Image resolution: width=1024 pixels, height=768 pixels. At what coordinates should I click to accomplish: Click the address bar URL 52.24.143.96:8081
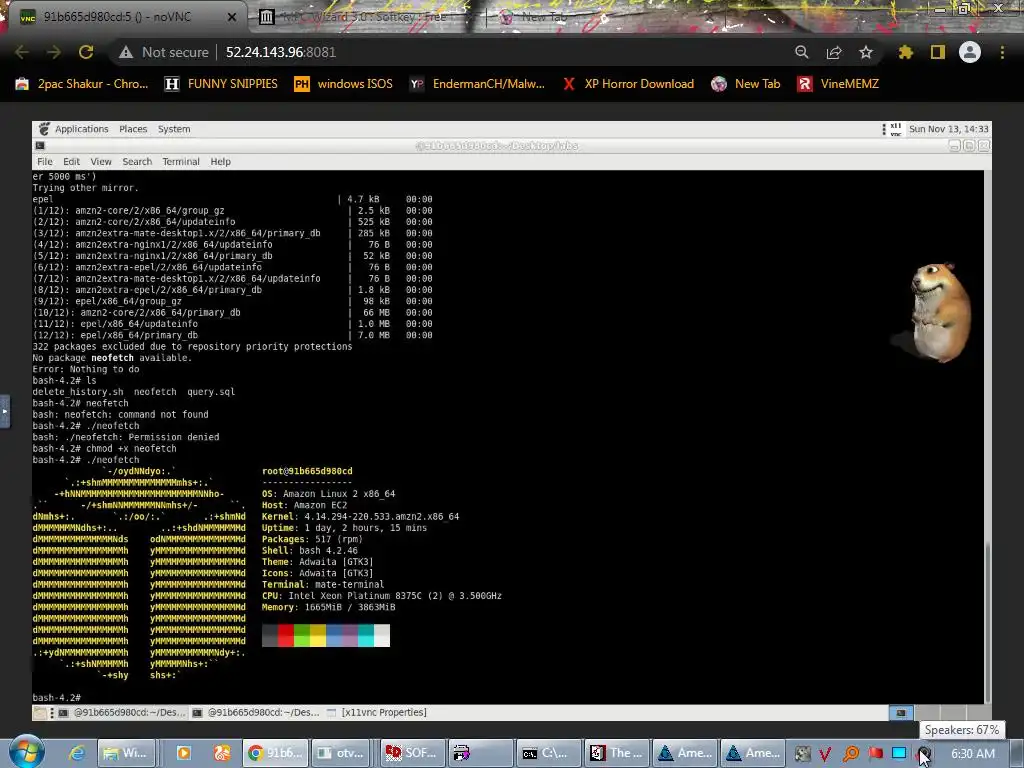[281, 52]
